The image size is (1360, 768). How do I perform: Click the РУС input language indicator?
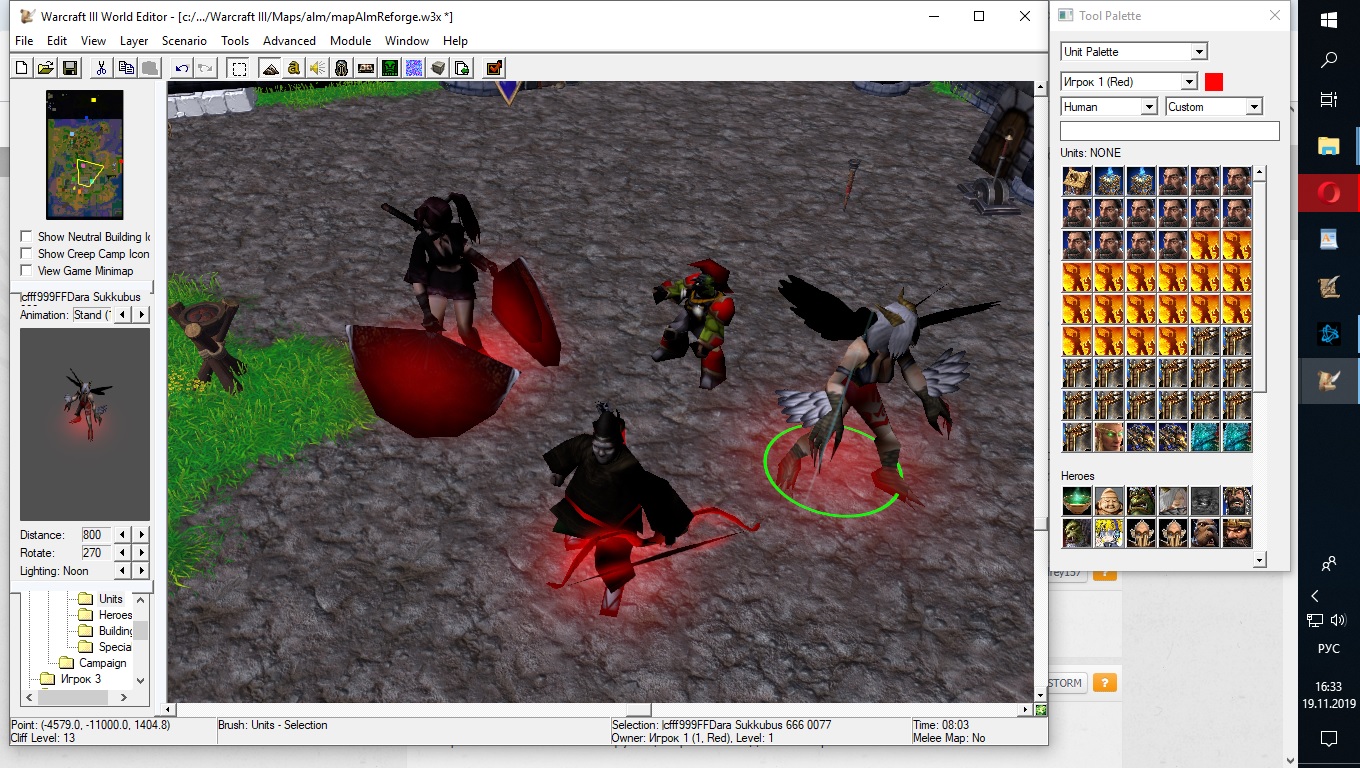tap(1329, 649)
